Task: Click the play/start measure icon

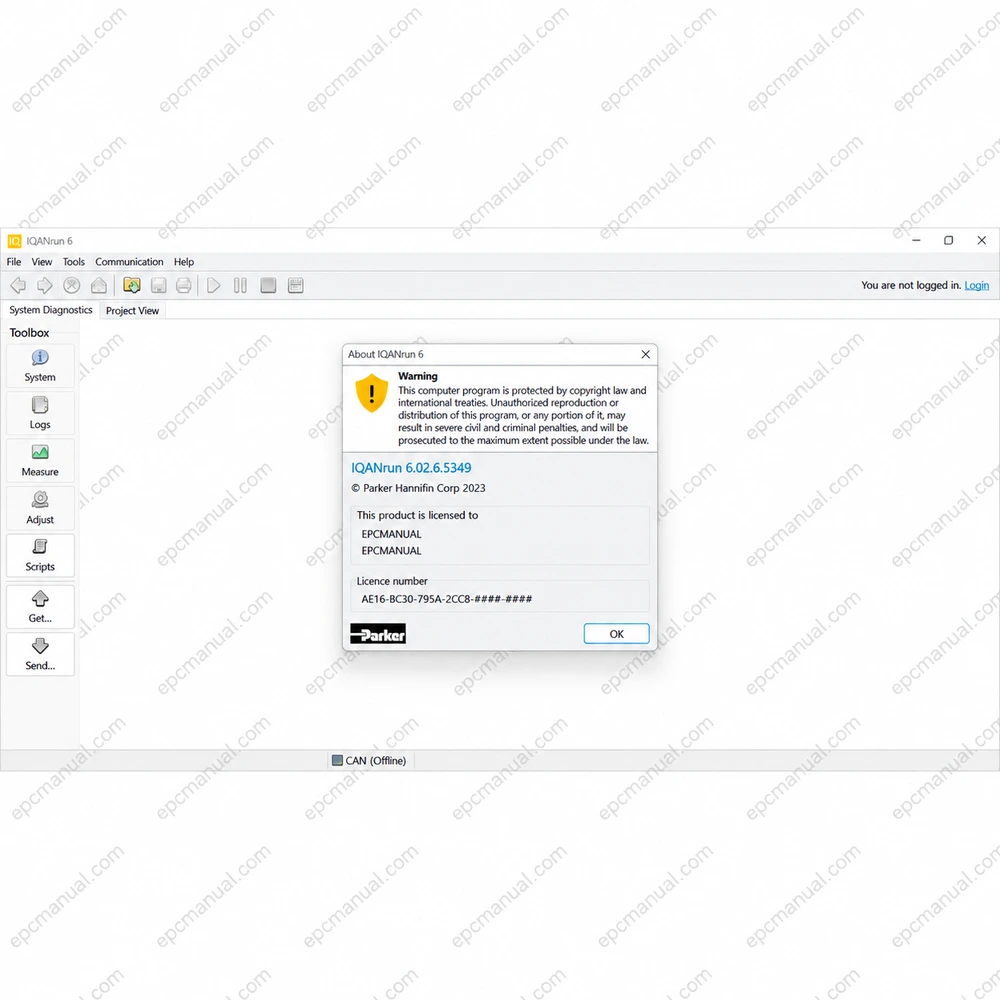Action: point(214,285)
